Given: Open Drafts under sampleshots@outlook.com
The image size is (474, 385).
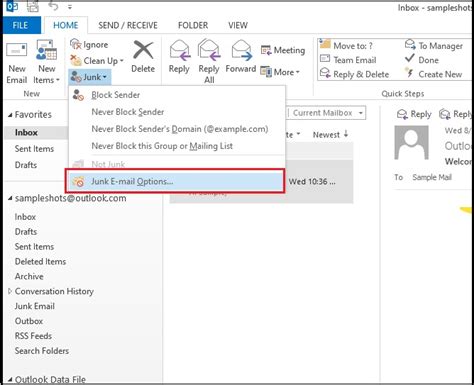Looking at the screenshot, I should point(26,232).
